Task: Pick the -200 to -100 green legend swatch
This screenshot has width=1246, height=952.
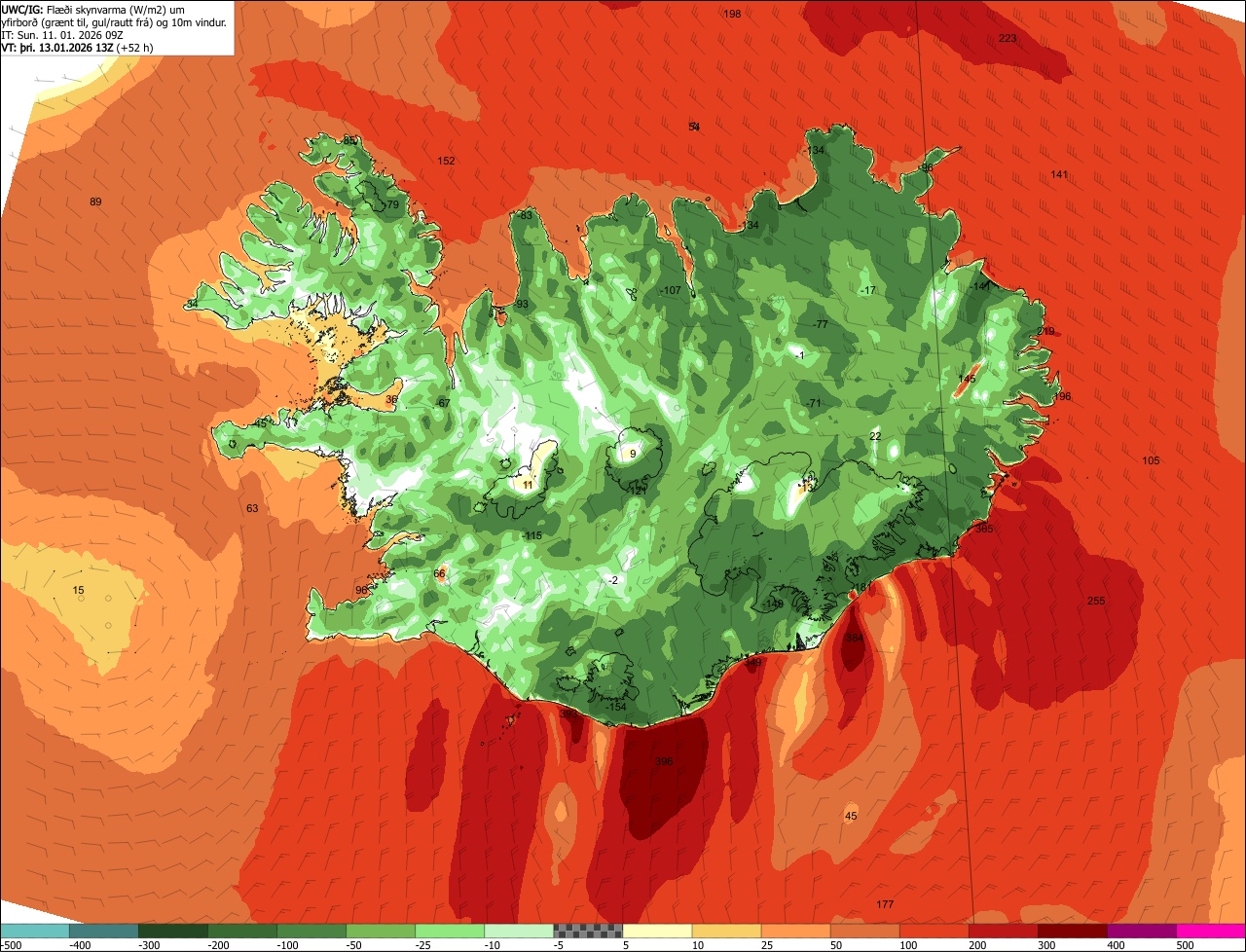Action: point(241,931)
